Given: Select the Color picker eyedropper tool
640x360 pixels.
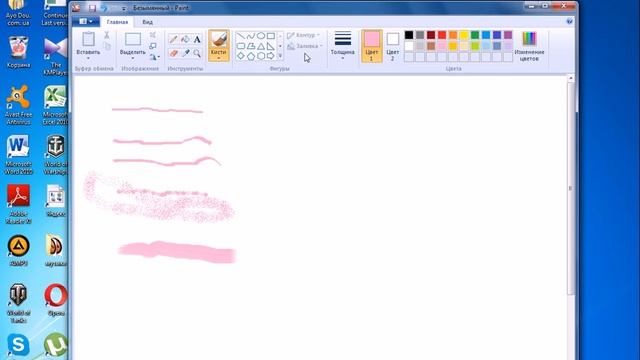Looking at the screenshot, I should click(185, 53).
